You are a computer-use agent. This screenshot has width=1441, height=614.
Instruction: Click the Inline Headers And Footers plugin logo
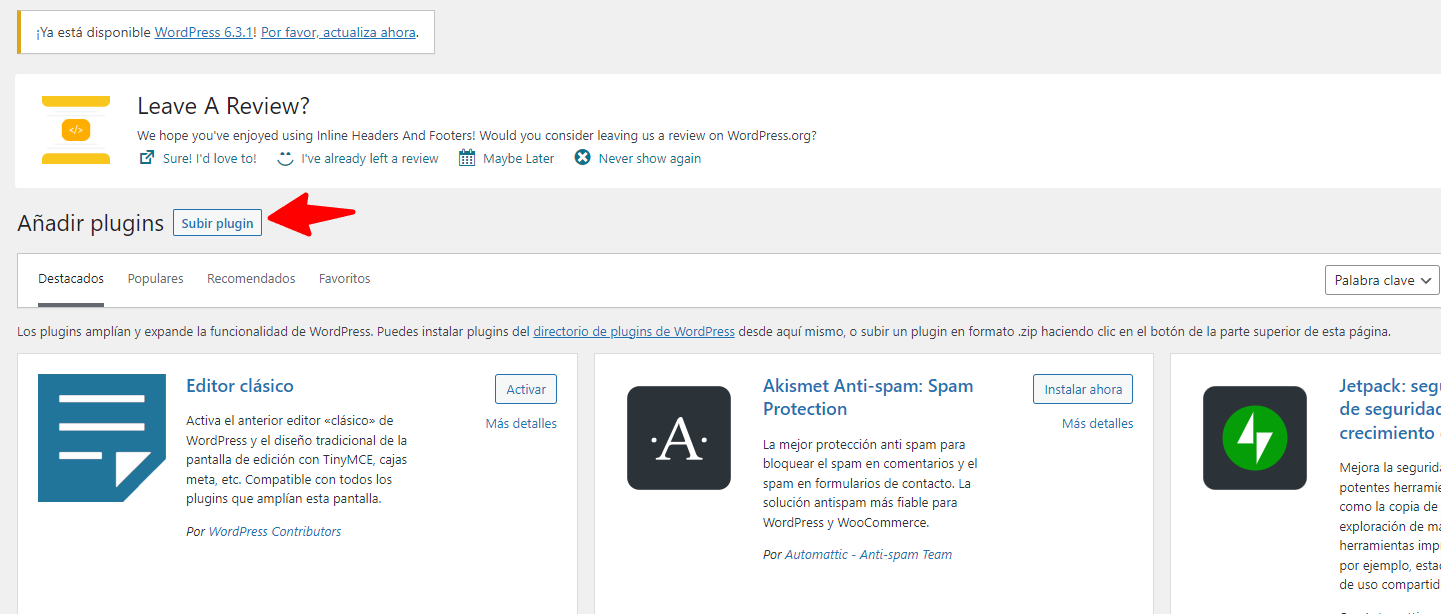[76, 130]
